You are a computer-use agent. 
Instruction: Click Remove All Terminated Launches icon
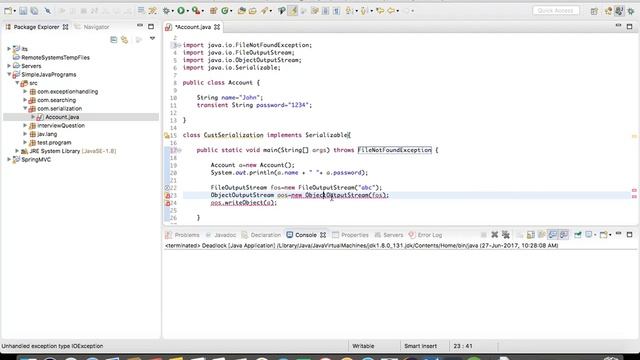coord(506,235)
